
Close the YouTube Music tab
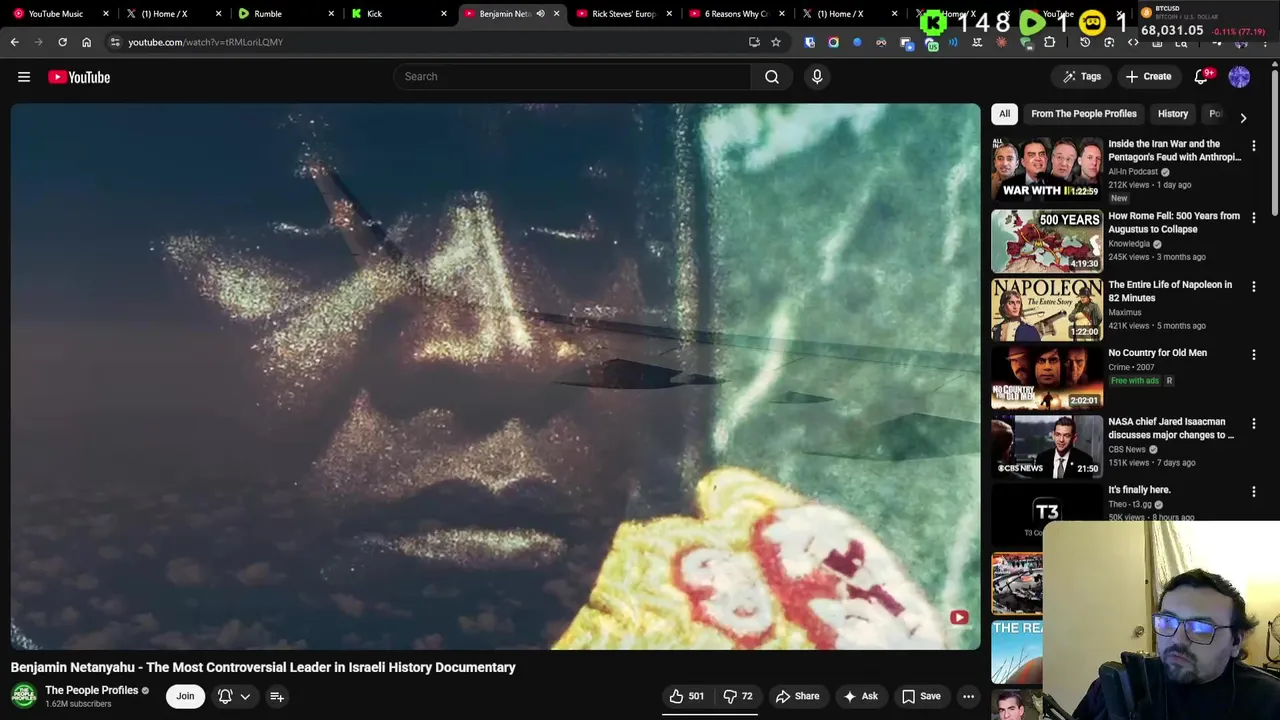click(x=106, y=14)
